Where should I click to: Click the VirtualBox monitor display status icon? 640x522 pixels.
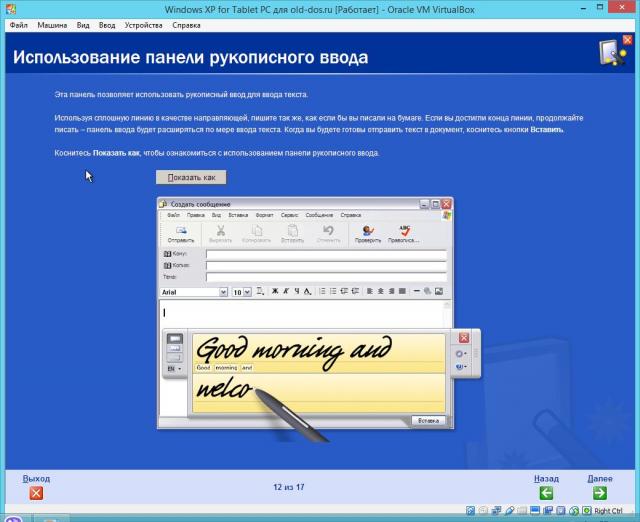[x=535, y=511]
